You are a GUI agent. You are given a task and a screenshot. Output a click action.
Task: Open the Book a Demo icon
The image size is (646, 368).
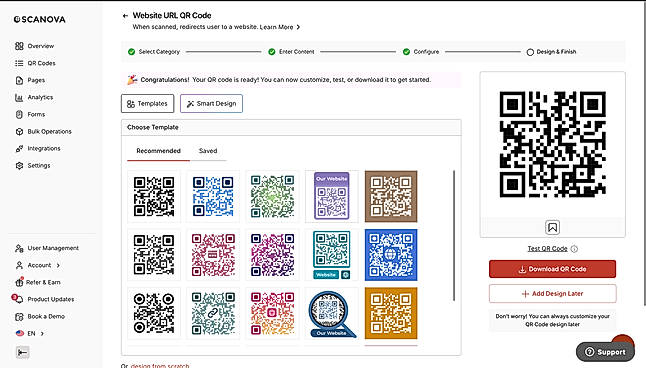[19, 316]
